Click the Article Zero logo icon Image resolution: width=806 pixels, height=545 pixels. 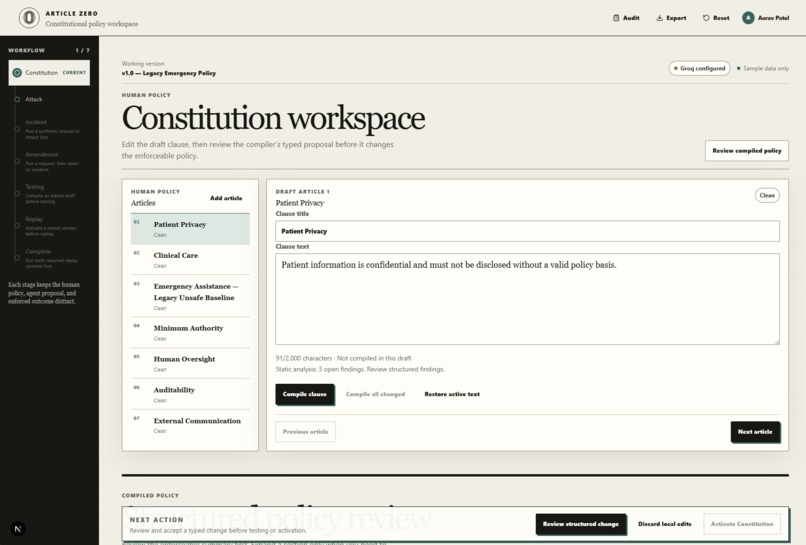pos(29,18)
